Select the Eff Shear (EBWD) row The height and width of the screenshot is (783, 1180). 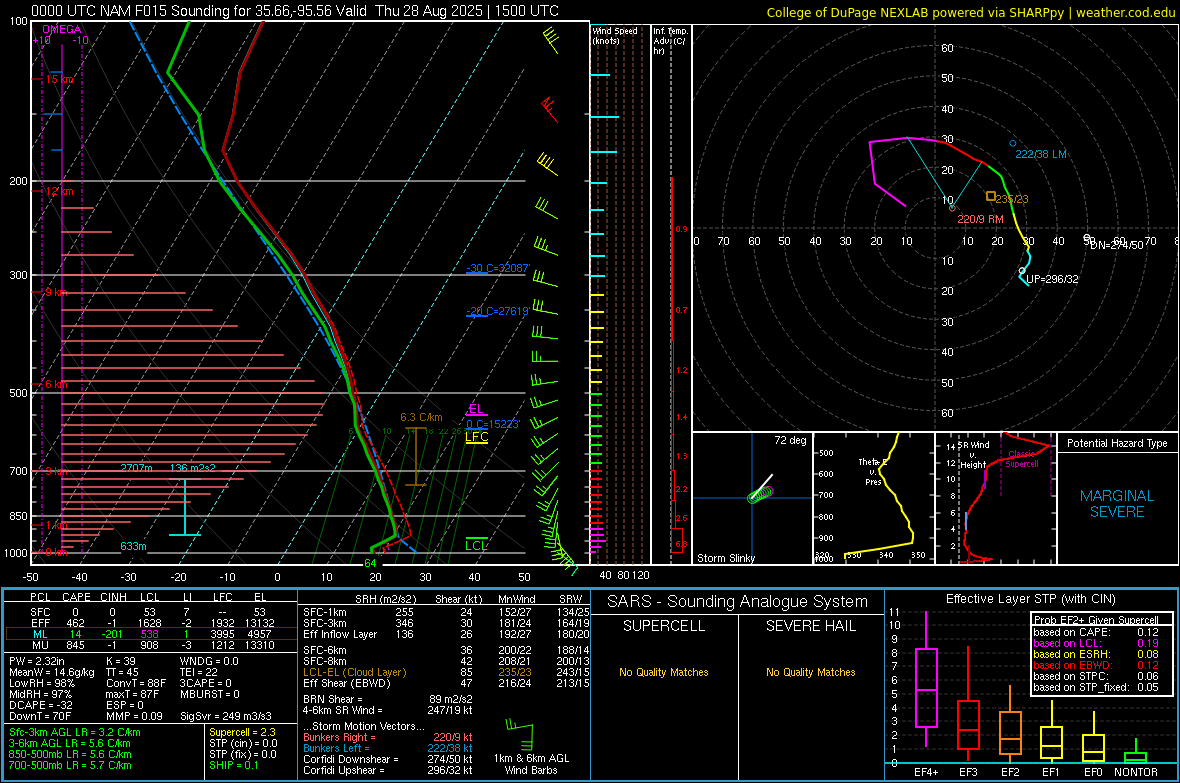(x=446, y=684)
